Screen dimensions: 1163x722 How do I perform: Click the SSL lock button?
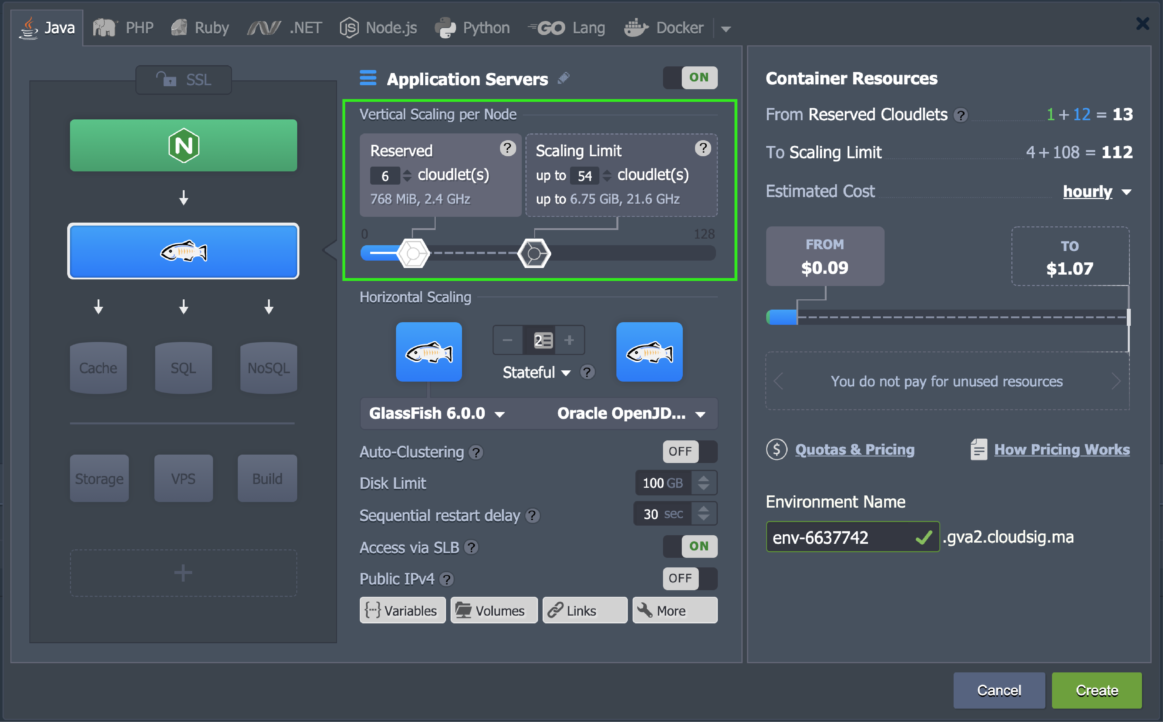[x=183, y=80]
